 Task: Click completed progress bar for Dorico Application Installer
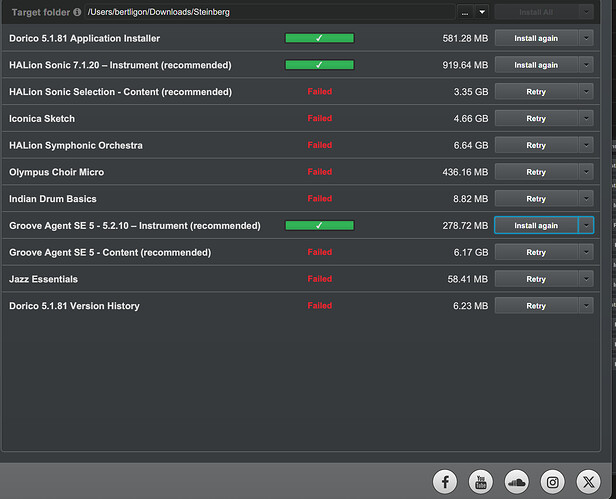(319, 38)
